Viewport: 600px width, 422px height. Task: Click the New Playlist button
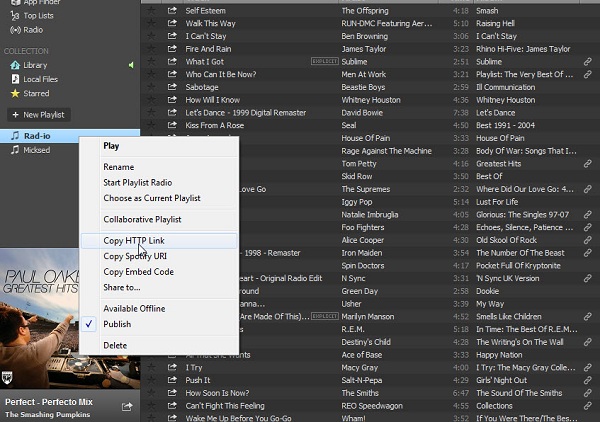pos(38,115)
